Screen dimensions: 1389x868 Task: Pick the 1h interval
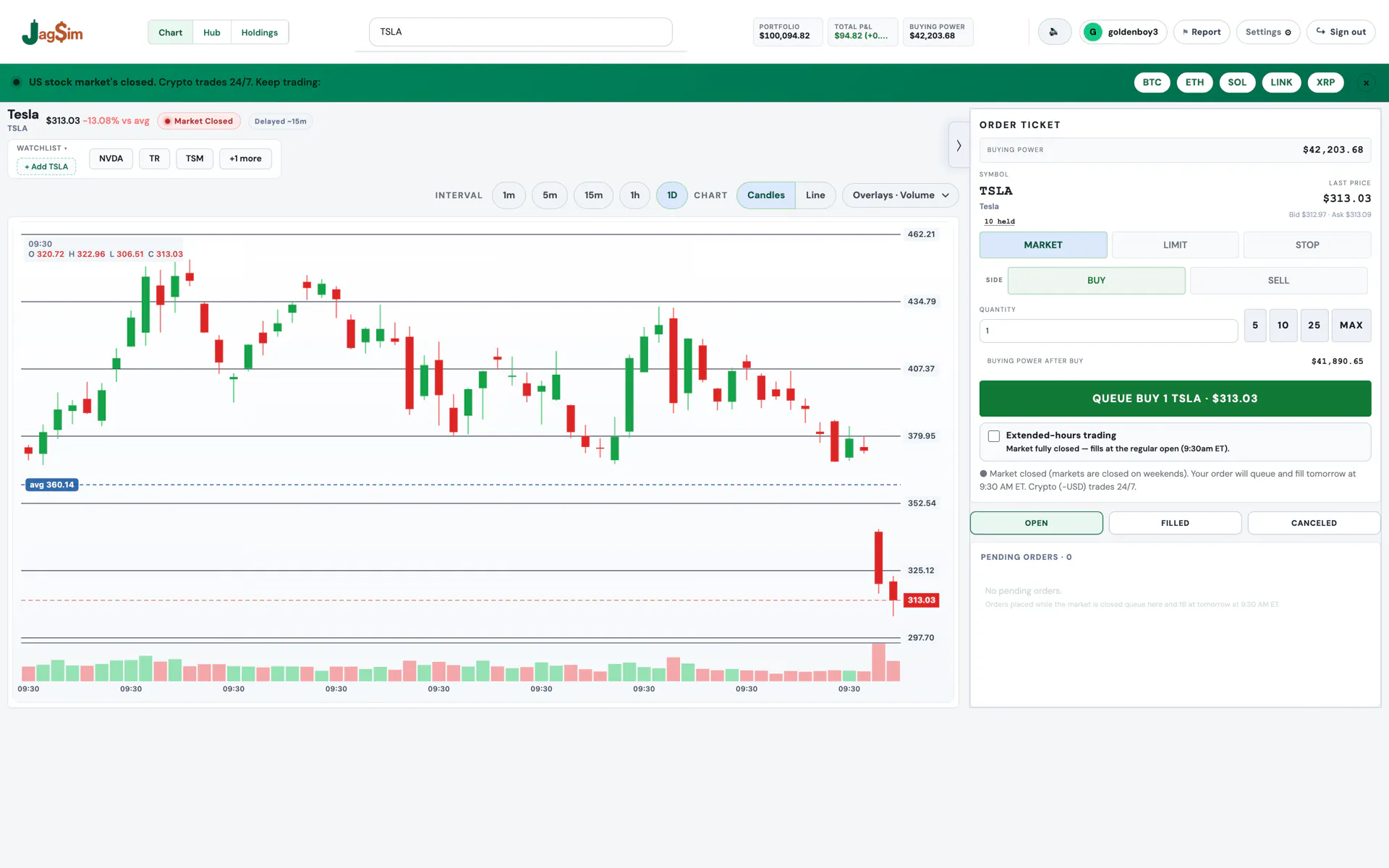pyautogui.click(x=634, y=195)
